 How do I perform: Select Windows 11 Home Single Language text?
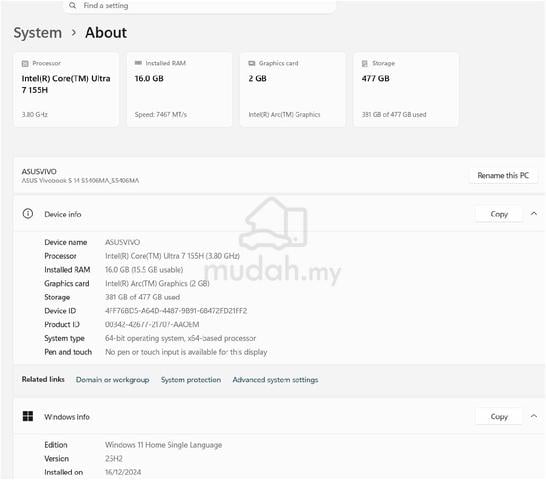[164, 445]
